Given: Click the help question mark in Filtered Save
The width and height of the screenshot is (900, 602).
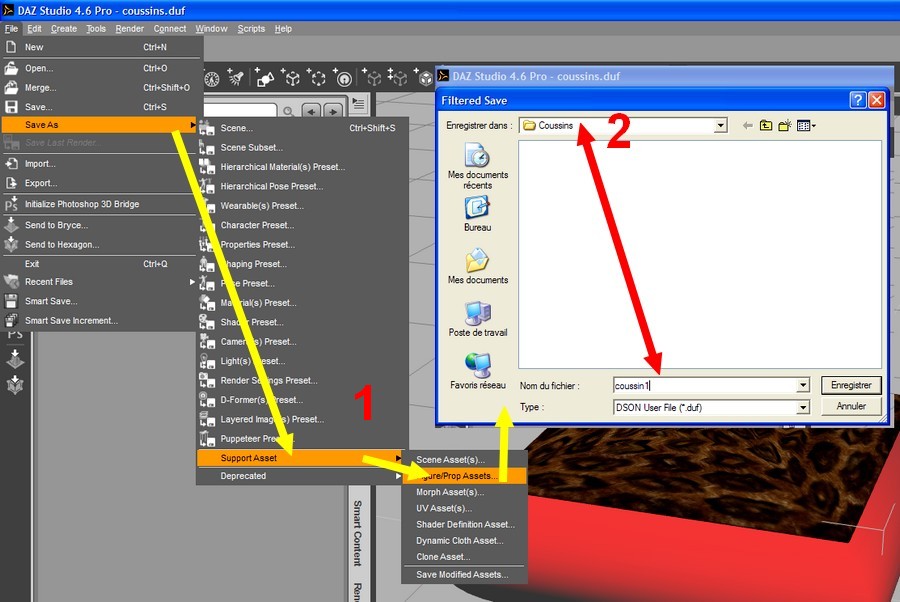Looking at the screenshot, I should (858, 100).
